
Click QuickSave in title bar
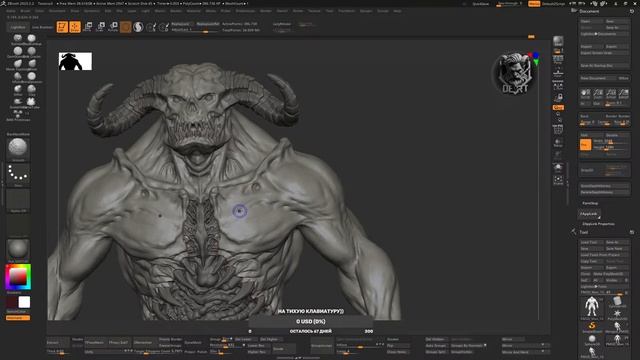(480, 4)
